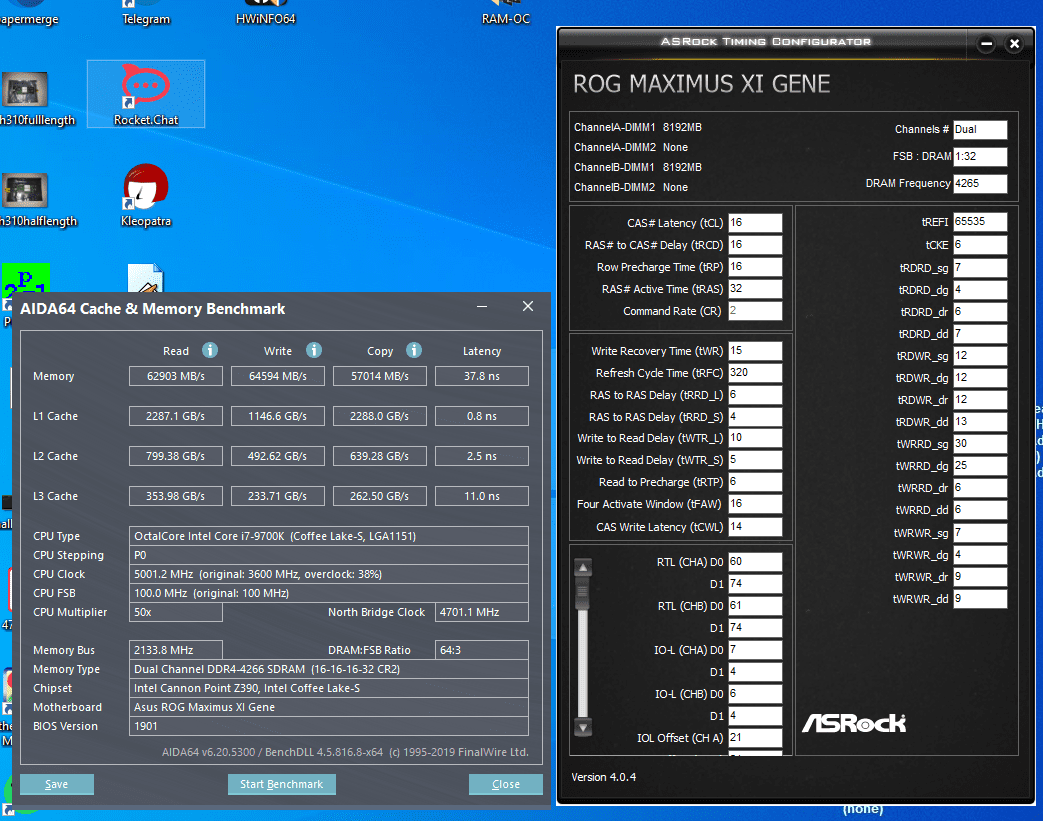Screen dimensions: 1043x821
Task: Click Start Benchmark in AIDA64
Action: [x=281, y=784]
